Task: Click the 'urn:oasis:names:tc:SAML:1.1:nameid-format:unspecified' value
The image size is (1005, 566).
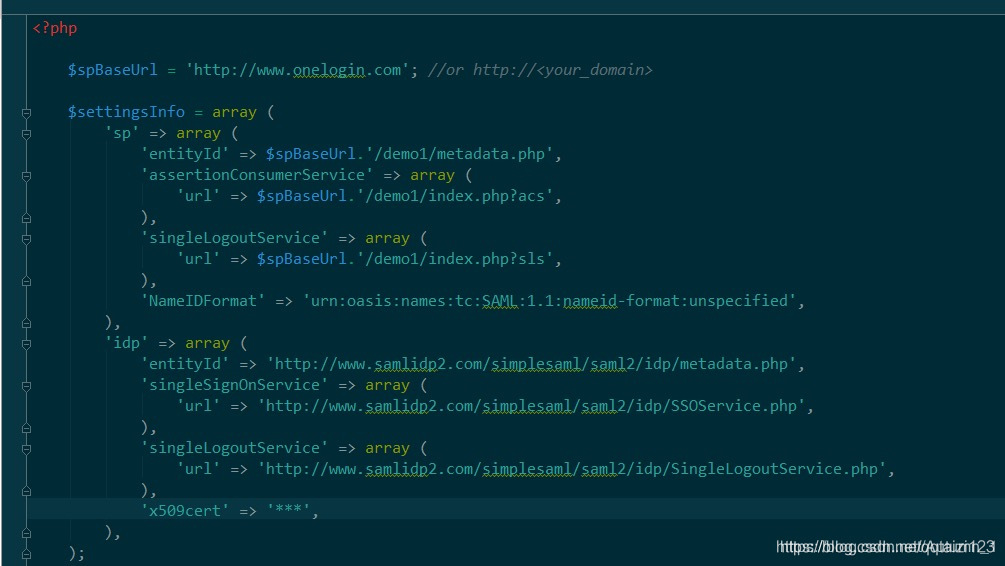Action: (x=550, y=301)
